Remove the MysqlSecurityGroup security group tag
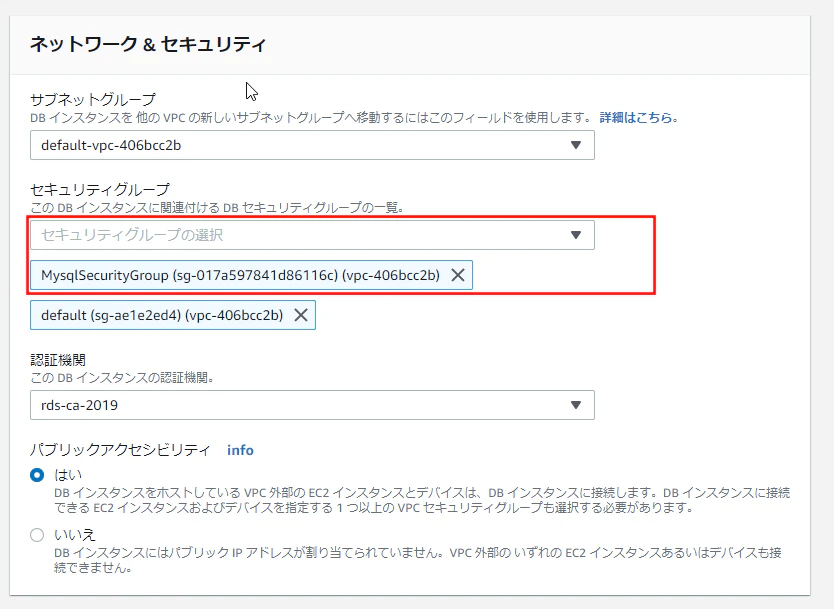The image size is (834, 609). 458,275
